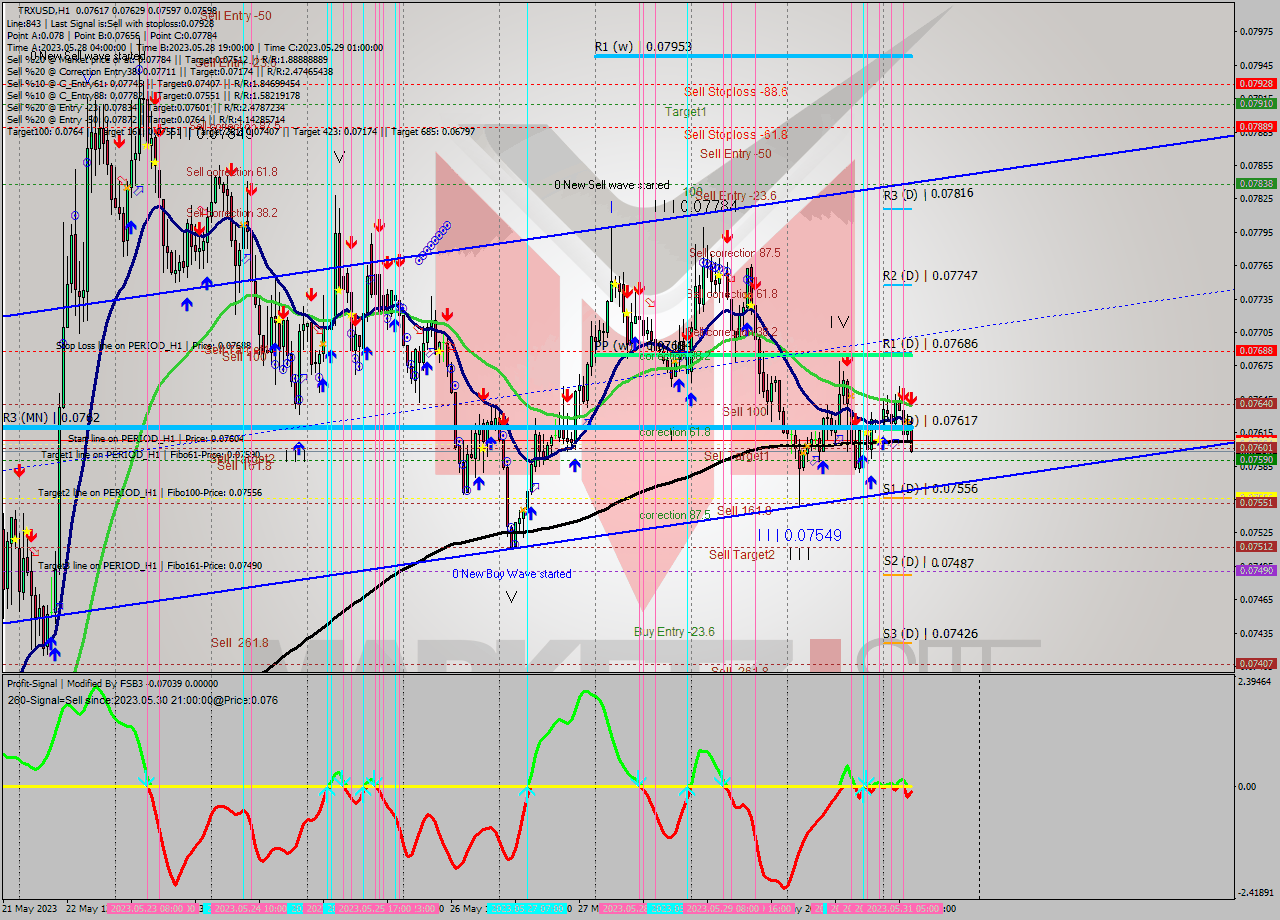The image size is (1280, 920).
Task: Select the blue Roman numeral "V" wave marker
Action: [338, 156]
